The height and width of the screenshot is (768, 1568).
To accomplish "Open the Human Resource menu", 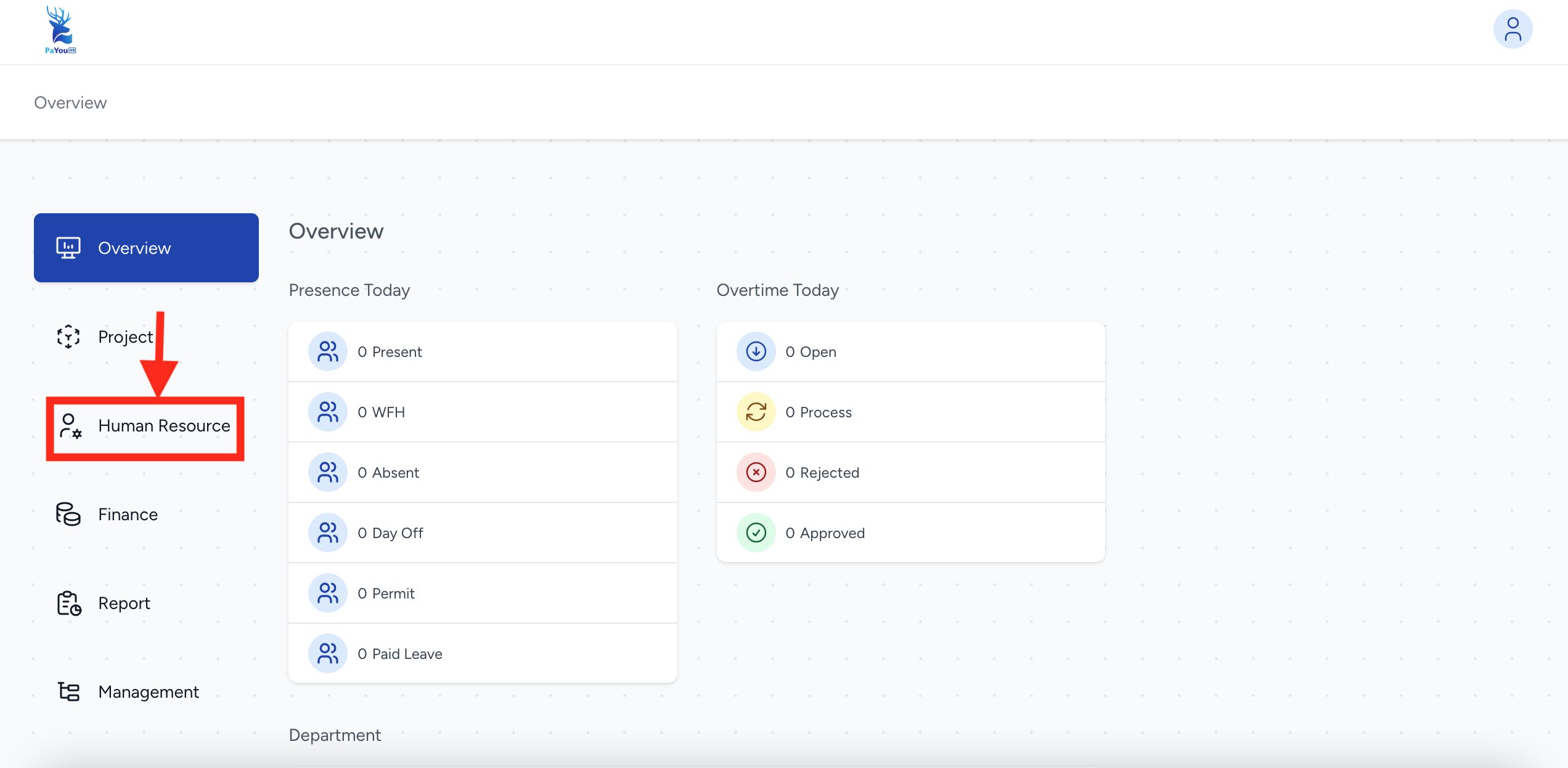I will [164, 426].
